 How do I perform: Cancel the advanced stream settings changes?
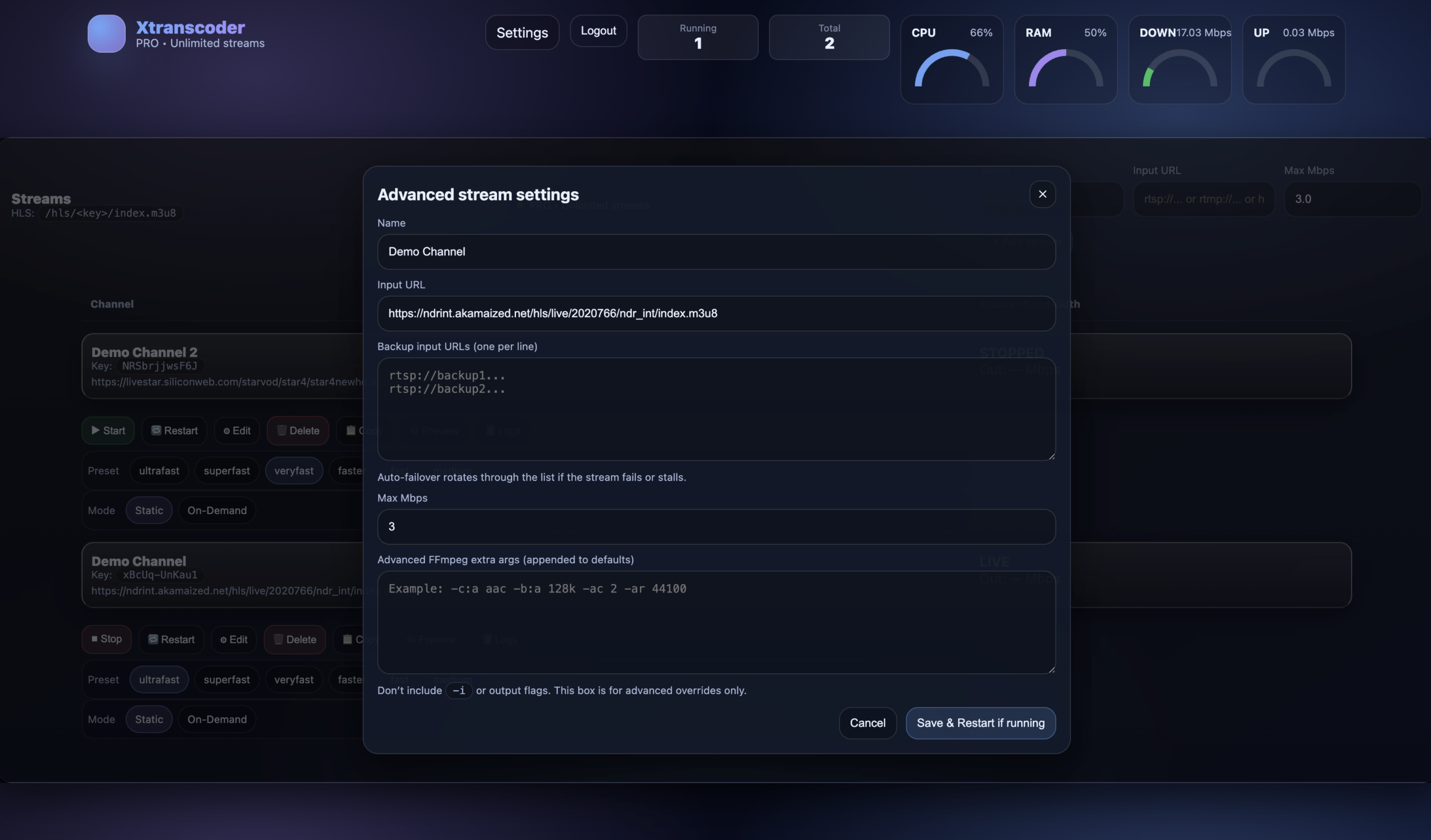tap(868, 723)
